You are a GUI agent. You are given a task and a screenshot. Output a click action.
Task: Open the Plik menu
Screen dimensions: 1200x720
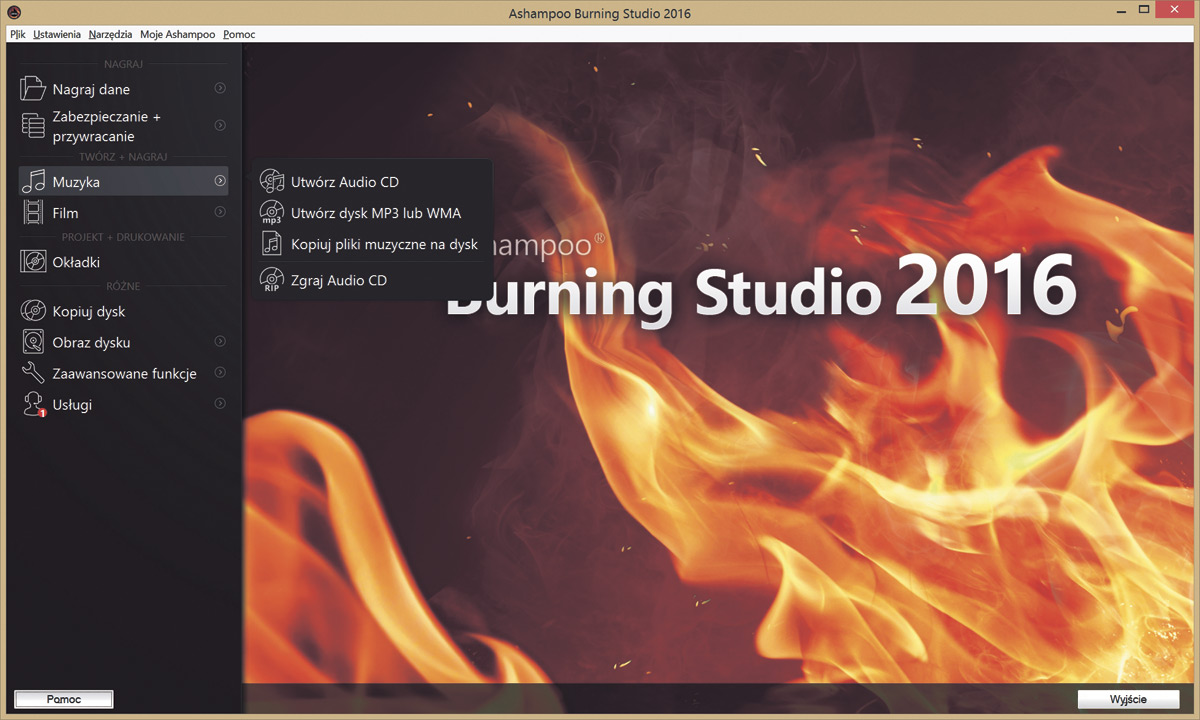coord(17,34)
